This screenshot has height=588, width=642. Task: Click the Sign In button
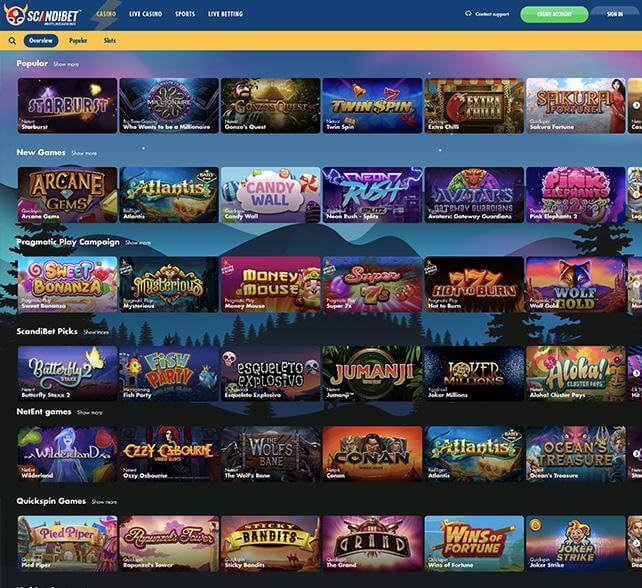click(x=615, y=14)
